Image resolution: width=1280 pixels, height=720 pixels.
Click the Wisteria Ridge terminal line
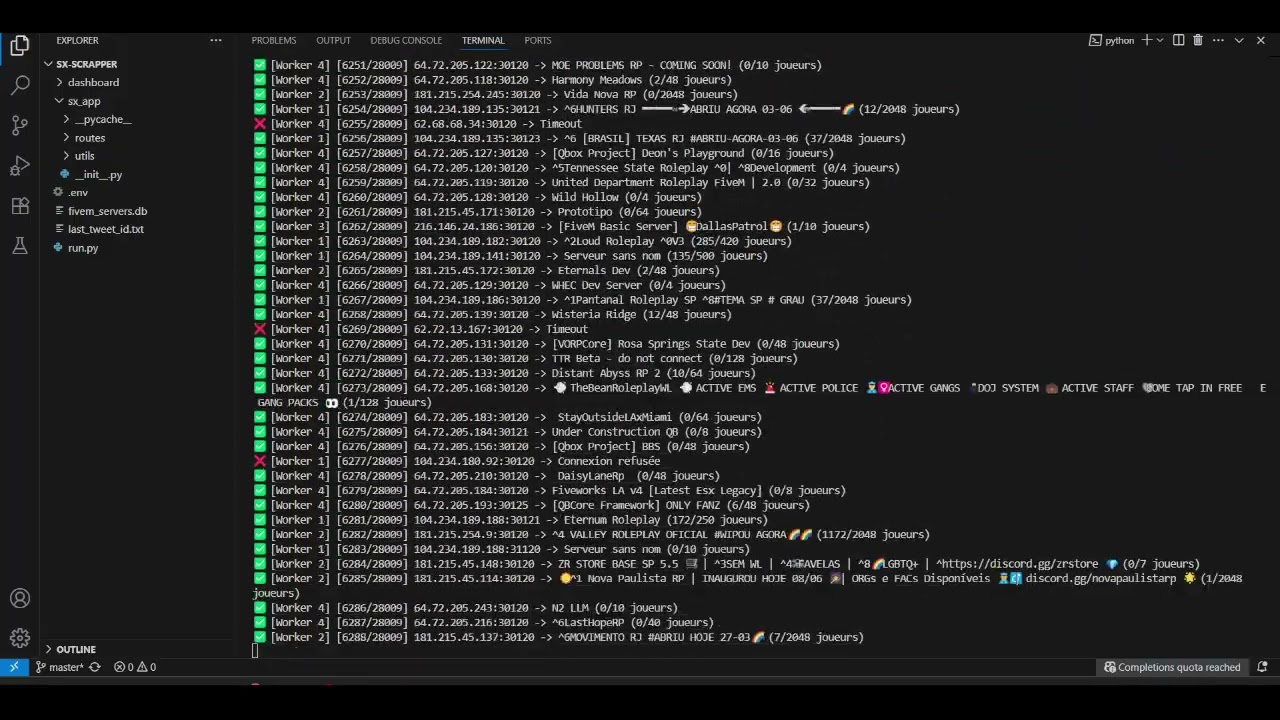pyautogui.click(x=493, y=314)
